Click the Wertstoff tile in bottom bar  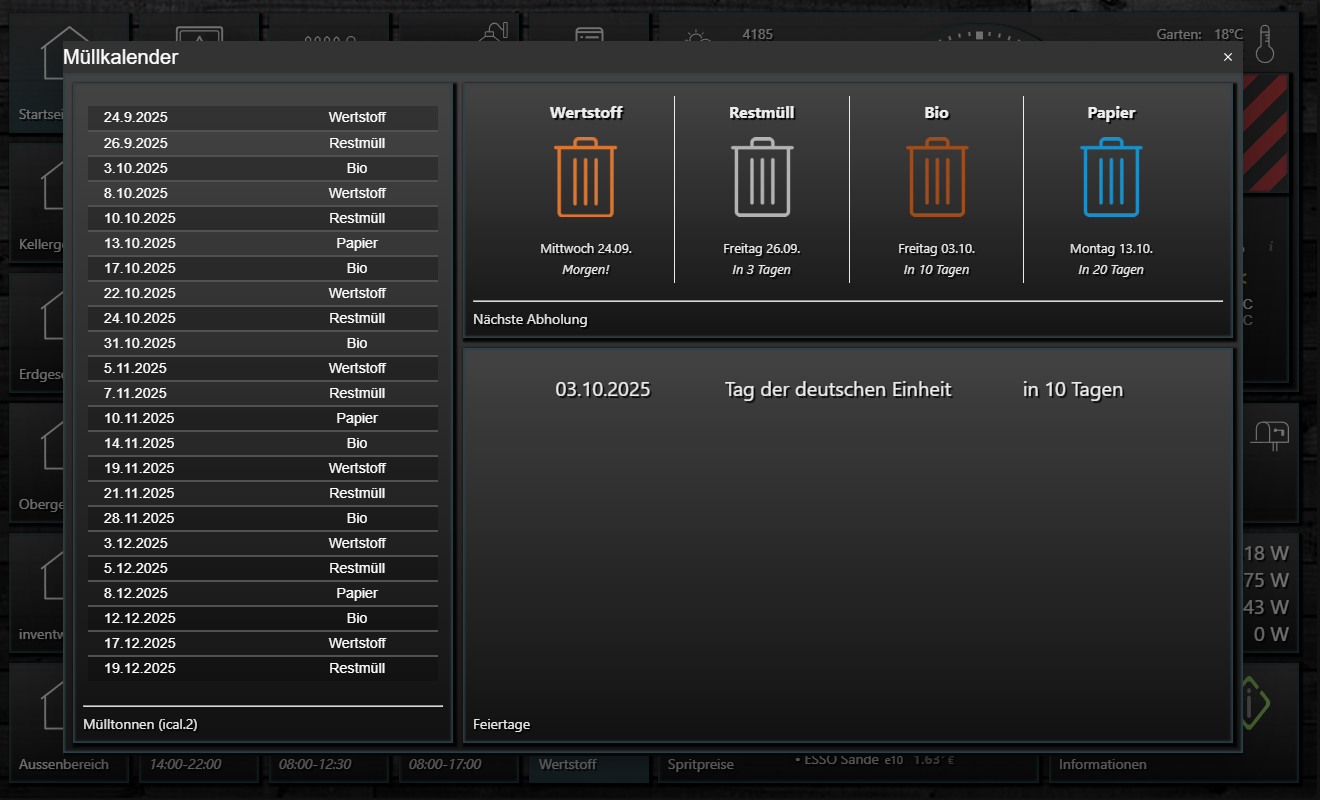pos(568,764)
